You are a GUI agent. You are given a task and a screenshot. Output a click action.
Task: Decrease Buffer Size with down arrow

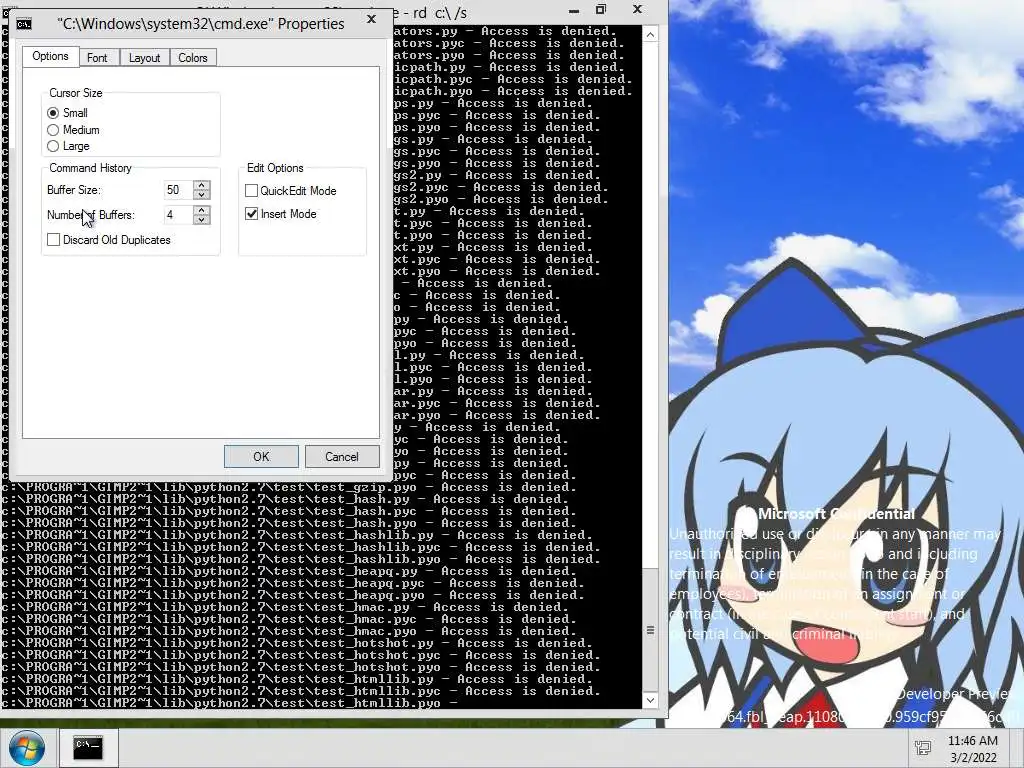(202, 195)
